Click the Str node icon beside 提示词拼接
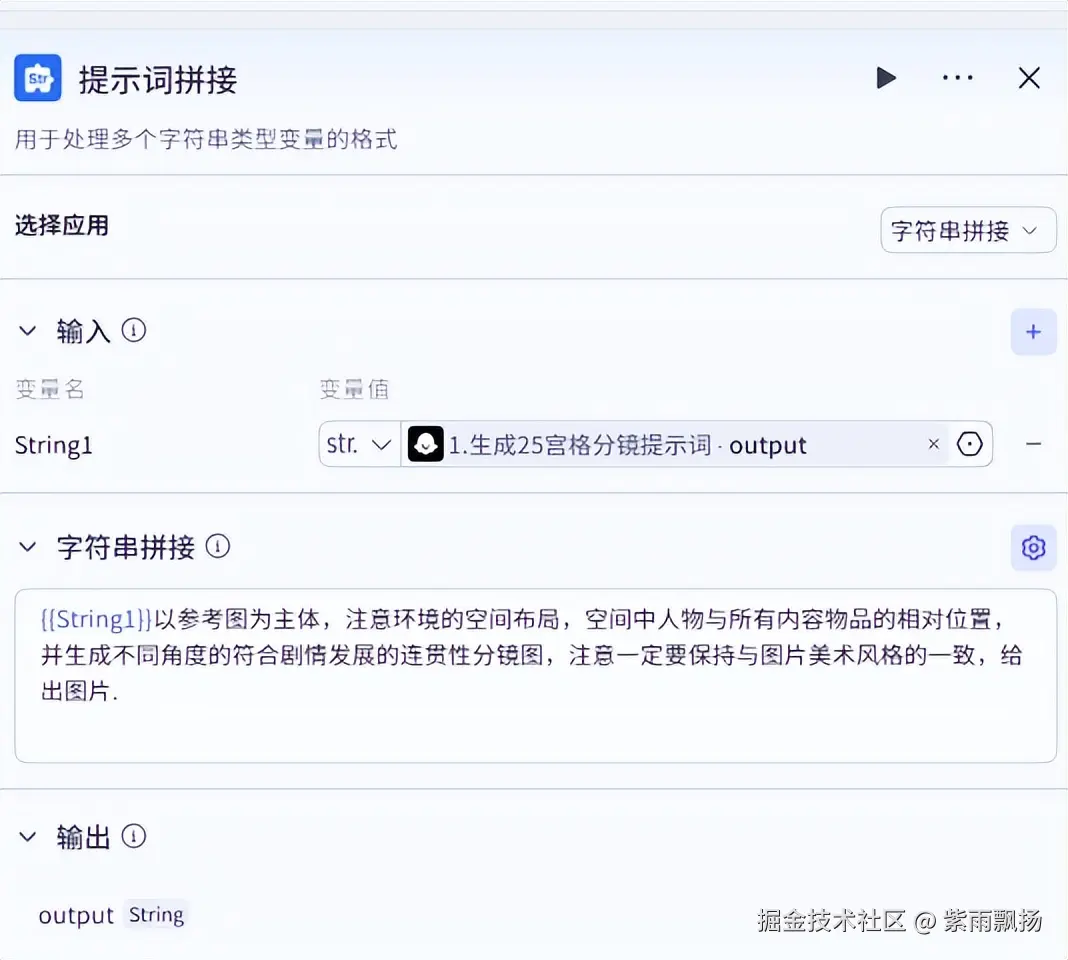This screenshot has width=1068, height=960. 37,78
